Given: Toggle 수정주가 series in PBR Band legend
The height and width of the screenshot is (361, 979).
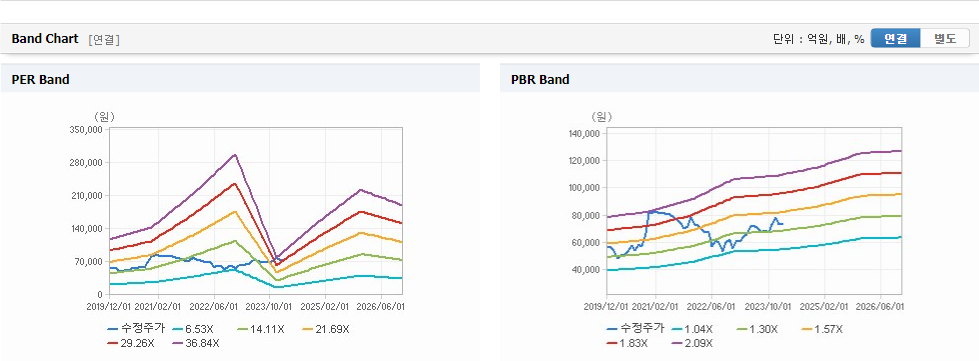Looking at the screenshot, I should click(635, 329).
